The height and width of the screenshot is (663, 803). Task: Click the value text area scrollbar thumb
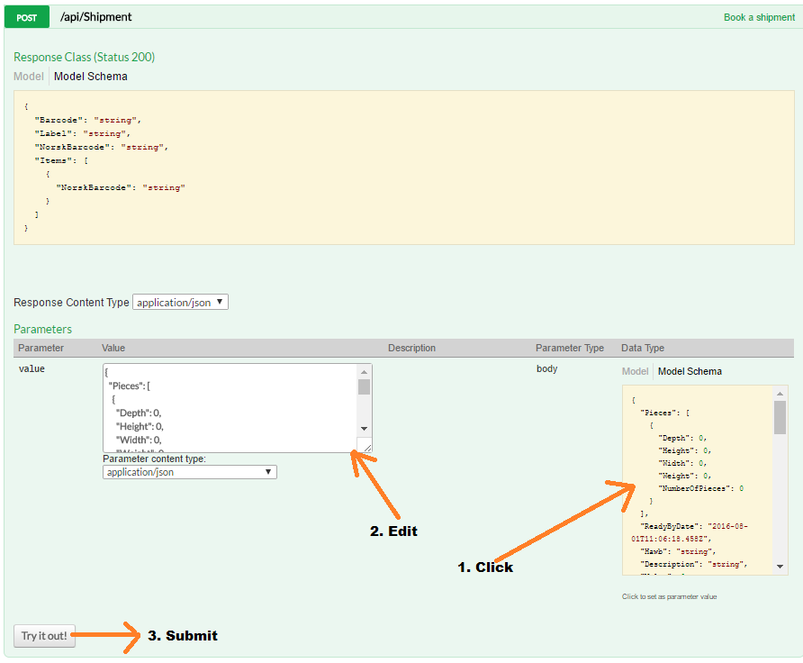(x=364, y=387)
